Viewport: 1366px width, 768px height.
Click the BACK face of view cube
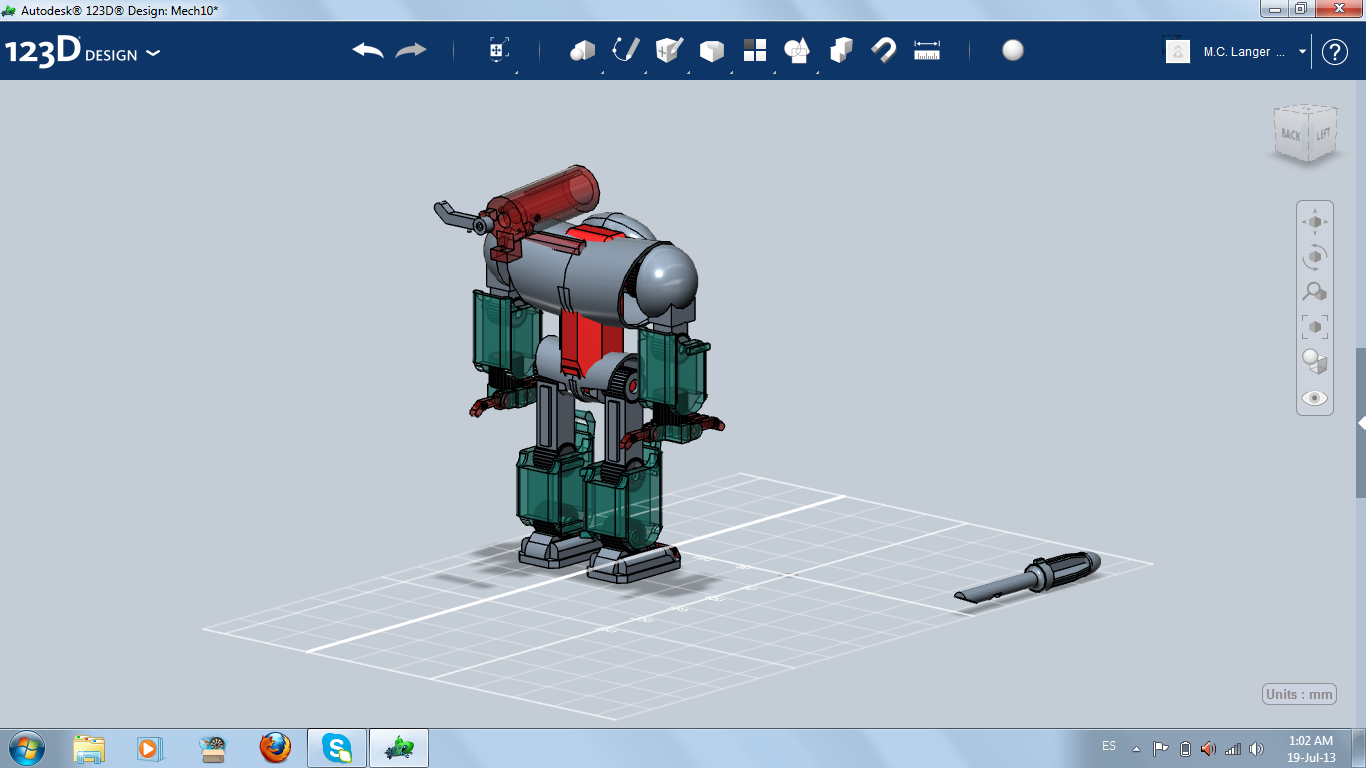[1291, 134]
